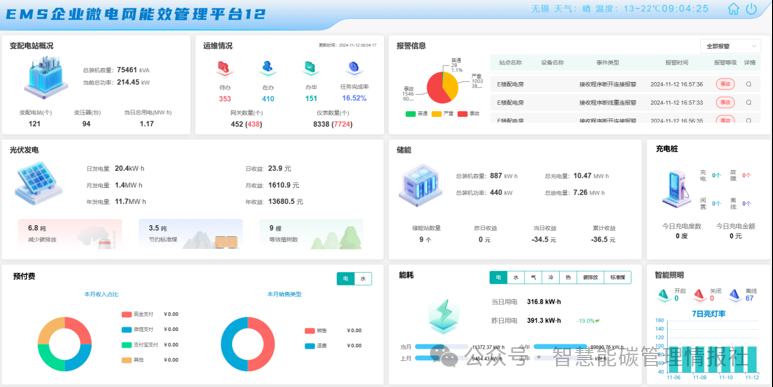This screenshot has height=387, width=773.
Task: Click the 任务完成率 task completion icon
Action: click(353, 68)
